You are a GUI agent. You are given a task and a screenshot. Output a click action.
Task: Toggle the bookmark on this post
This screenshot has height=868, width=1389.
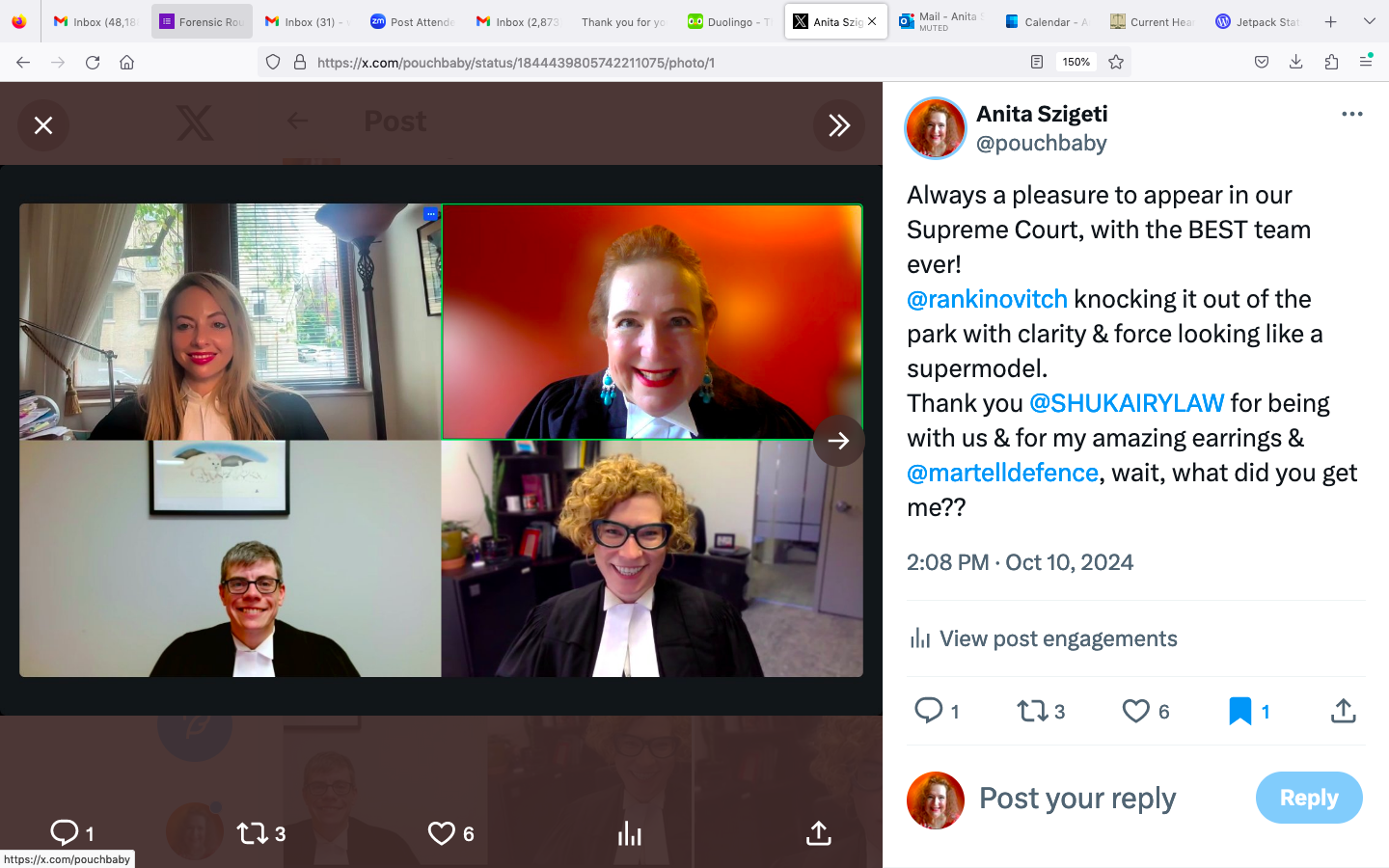click(x=1239, y=712)
